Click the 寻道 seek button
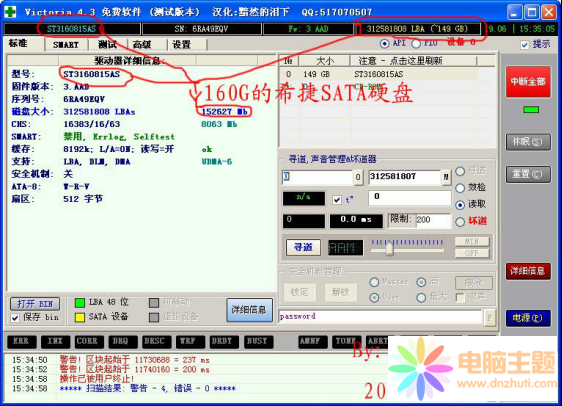The height and width of the screenshot is (406, 562). (303, 248)
